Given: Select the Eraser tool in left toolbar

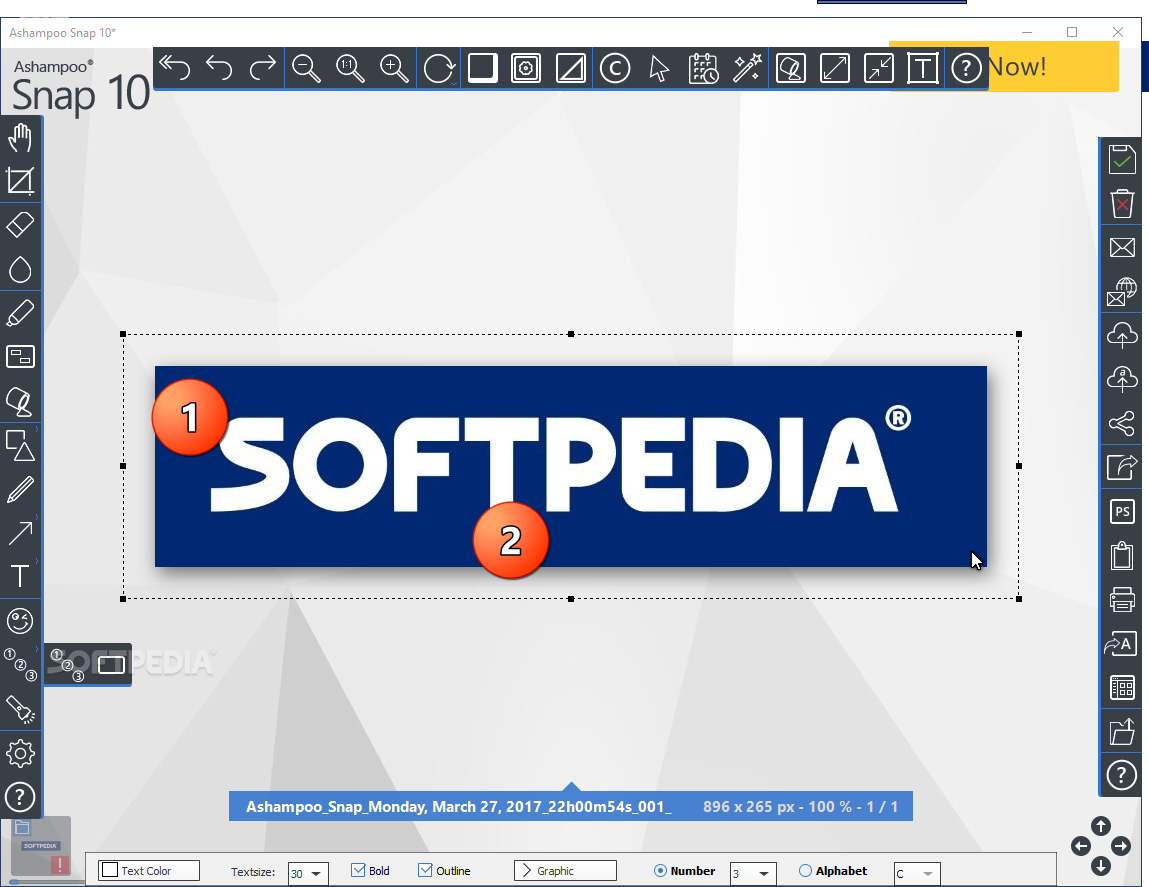Looking at the screenshot, I should tap(20, 225).
